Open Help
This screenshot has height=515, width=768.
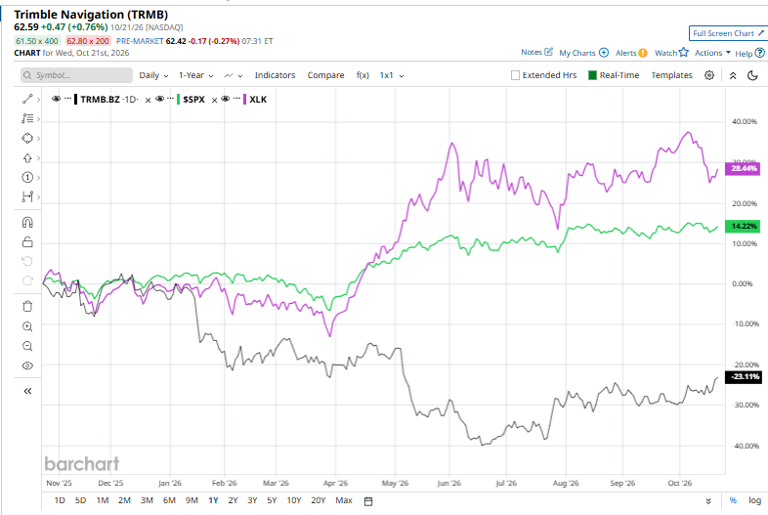[x=750, y=53]
